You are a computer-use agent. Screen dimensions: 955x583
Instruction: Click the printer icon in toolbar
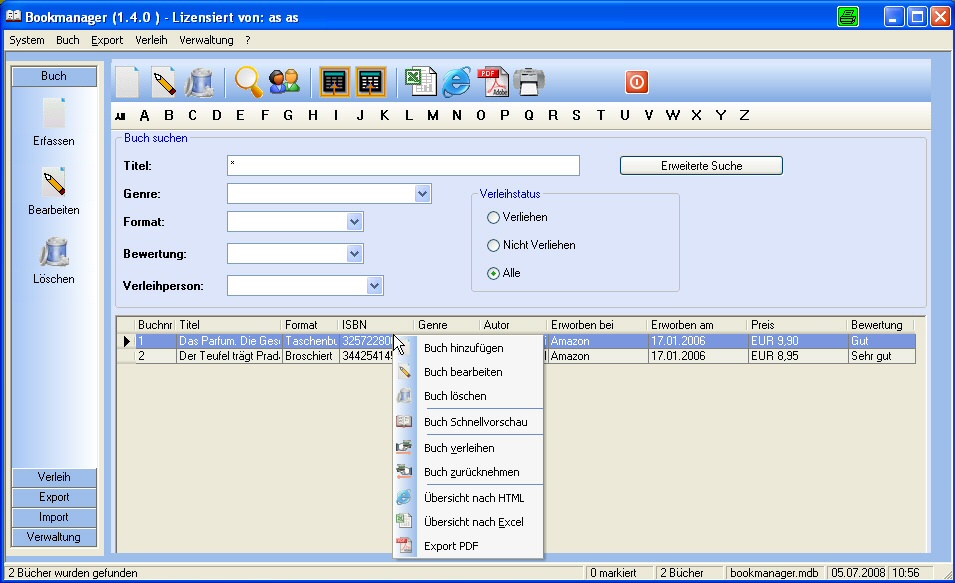pos(529,82)
